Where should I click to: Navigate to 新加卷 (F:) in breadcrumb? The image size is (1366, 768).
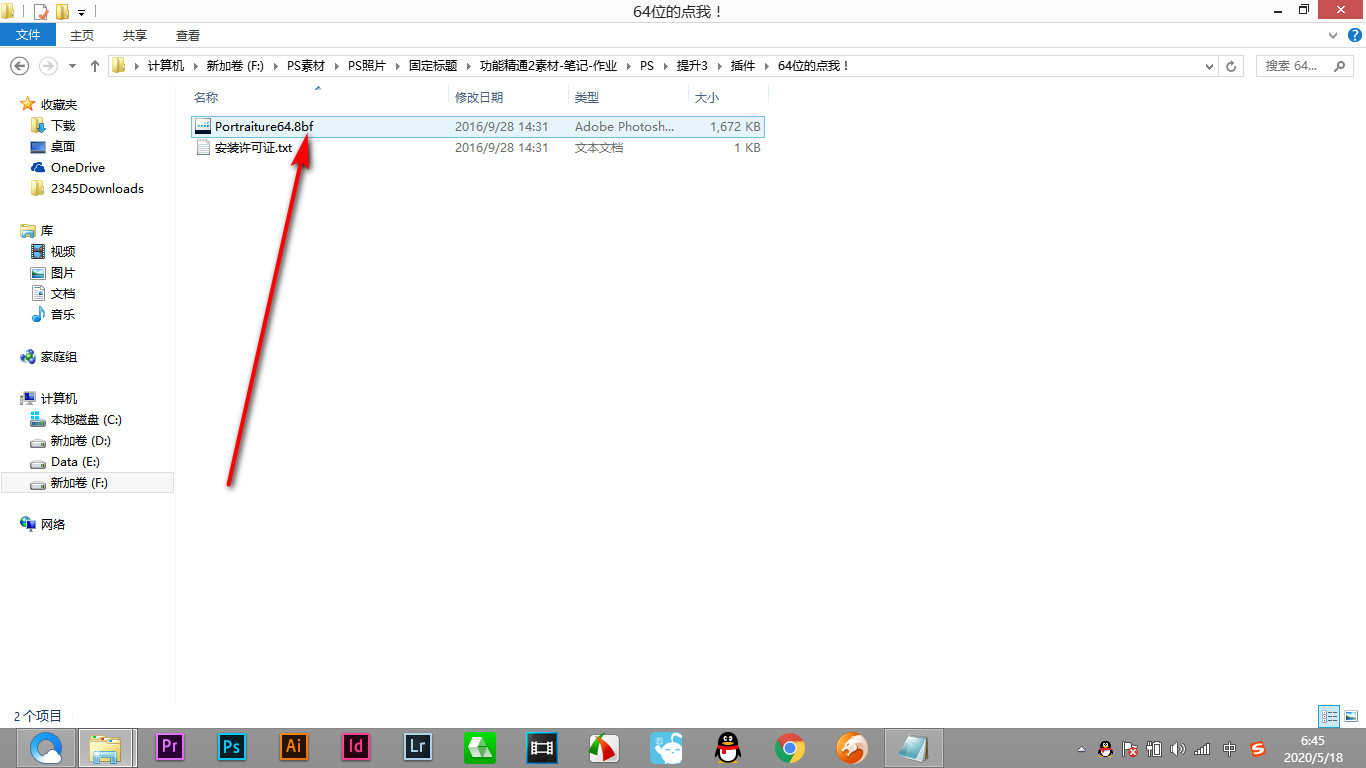[x=235, y=66]
